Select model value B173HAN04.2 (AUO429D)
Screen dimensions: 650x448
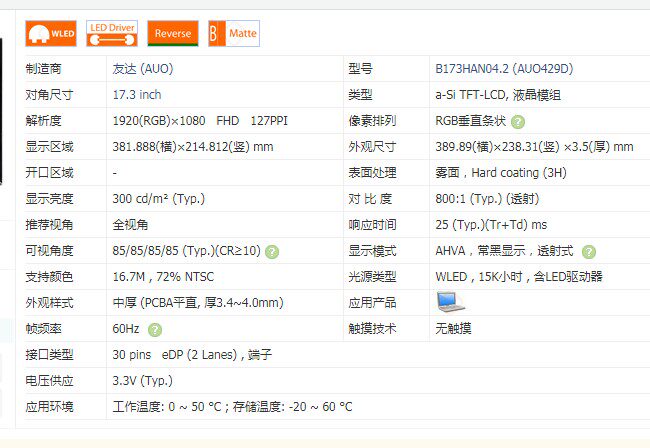(504, 69)
